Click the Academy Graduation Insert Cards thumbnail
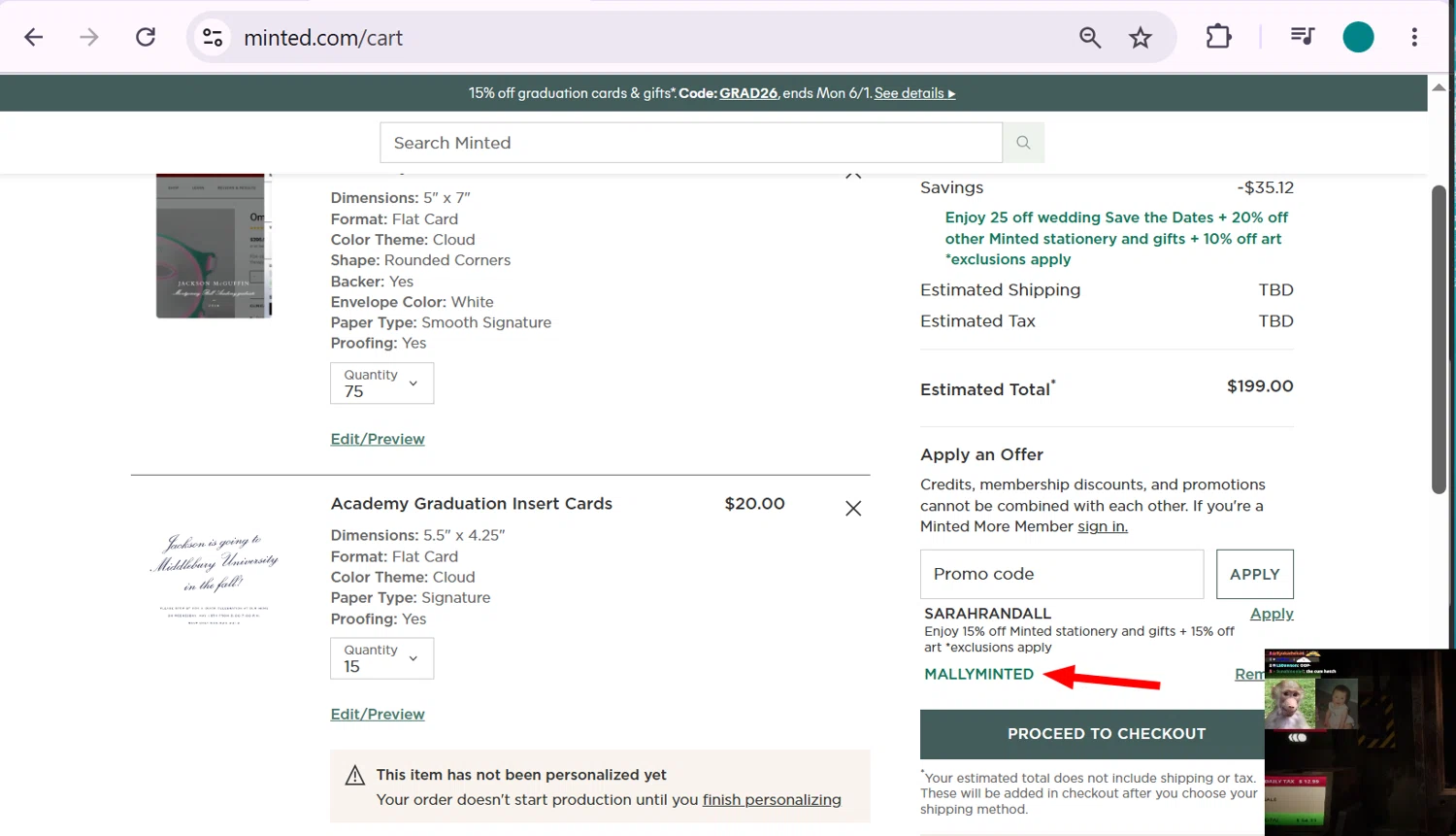 (215, 577)
